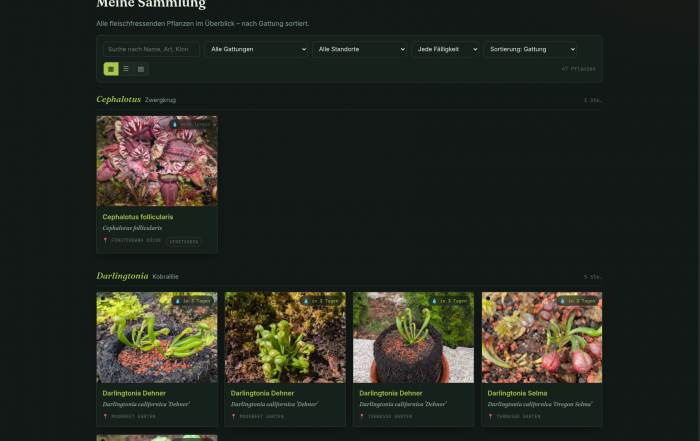Open Darlingtonia Dehner title on Terrasse Garten card
This screenshot has height=441, width=700.
391,393
